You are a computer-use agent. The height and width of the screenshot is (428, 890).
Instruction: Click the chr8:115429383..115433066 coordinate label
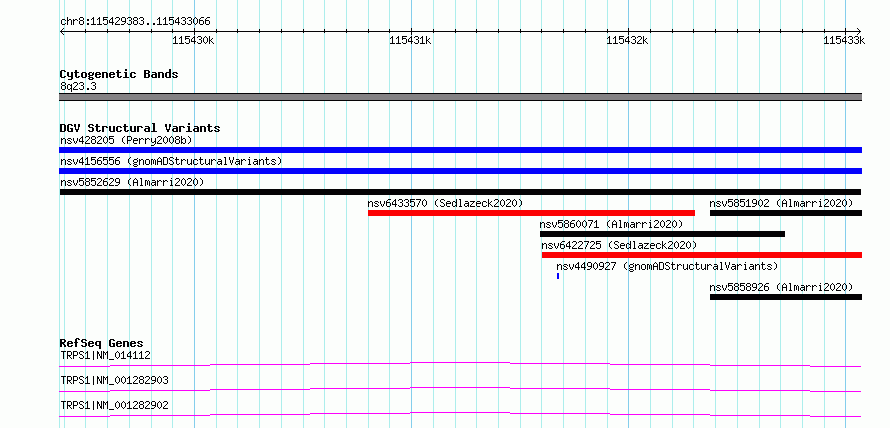[x=135, y=22]
